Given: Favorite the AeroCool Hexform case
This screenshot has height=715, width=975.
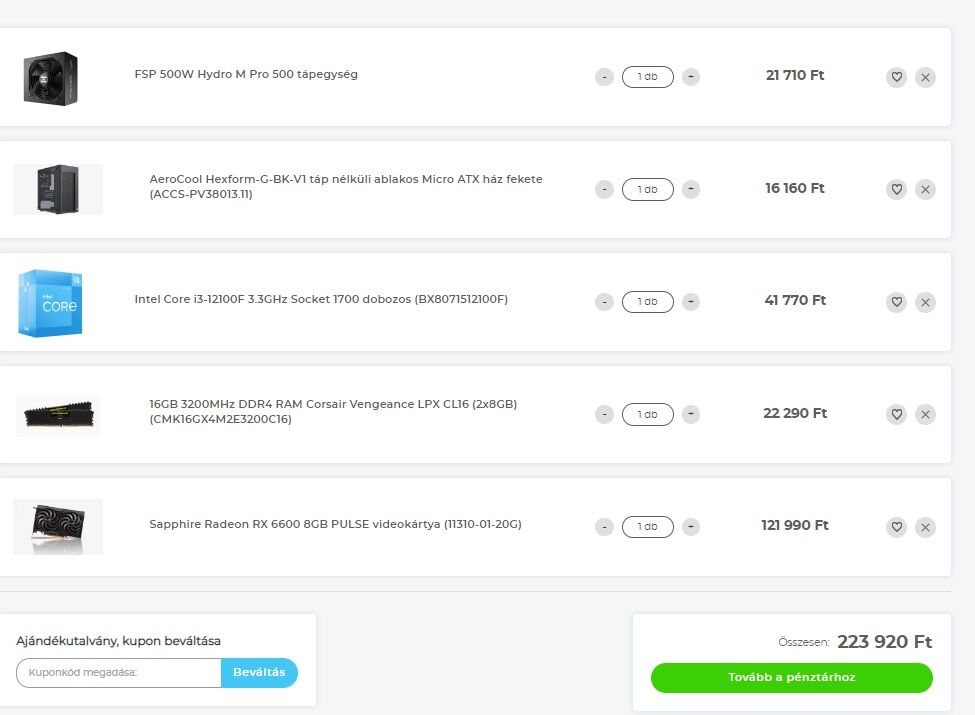Looking at the screenshot, I should click(x=896, y=189).
